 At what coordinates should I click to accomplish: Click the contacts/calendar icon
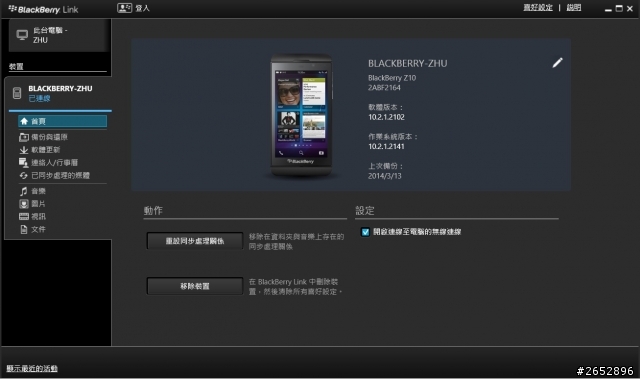[x=24, y=162]
